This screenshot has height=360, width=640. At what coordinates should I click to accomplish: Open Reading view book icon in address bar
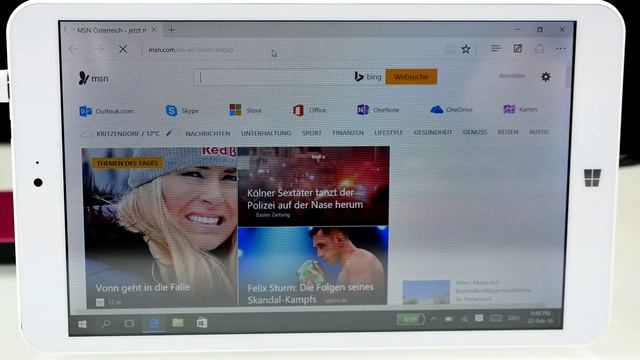(450, 49)
